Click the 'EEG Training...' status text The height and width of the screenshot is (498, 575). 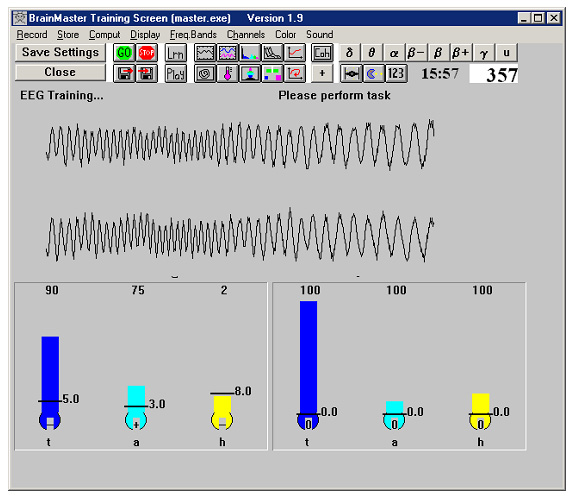pos(62,96)
